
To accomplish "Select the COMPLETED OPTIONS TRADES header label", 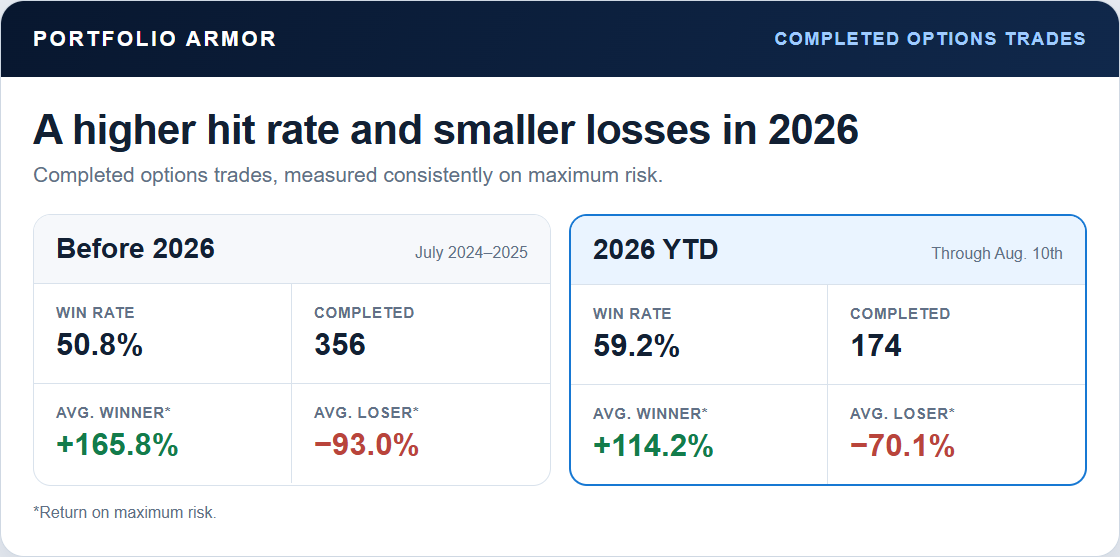I will tap(930, 39).
